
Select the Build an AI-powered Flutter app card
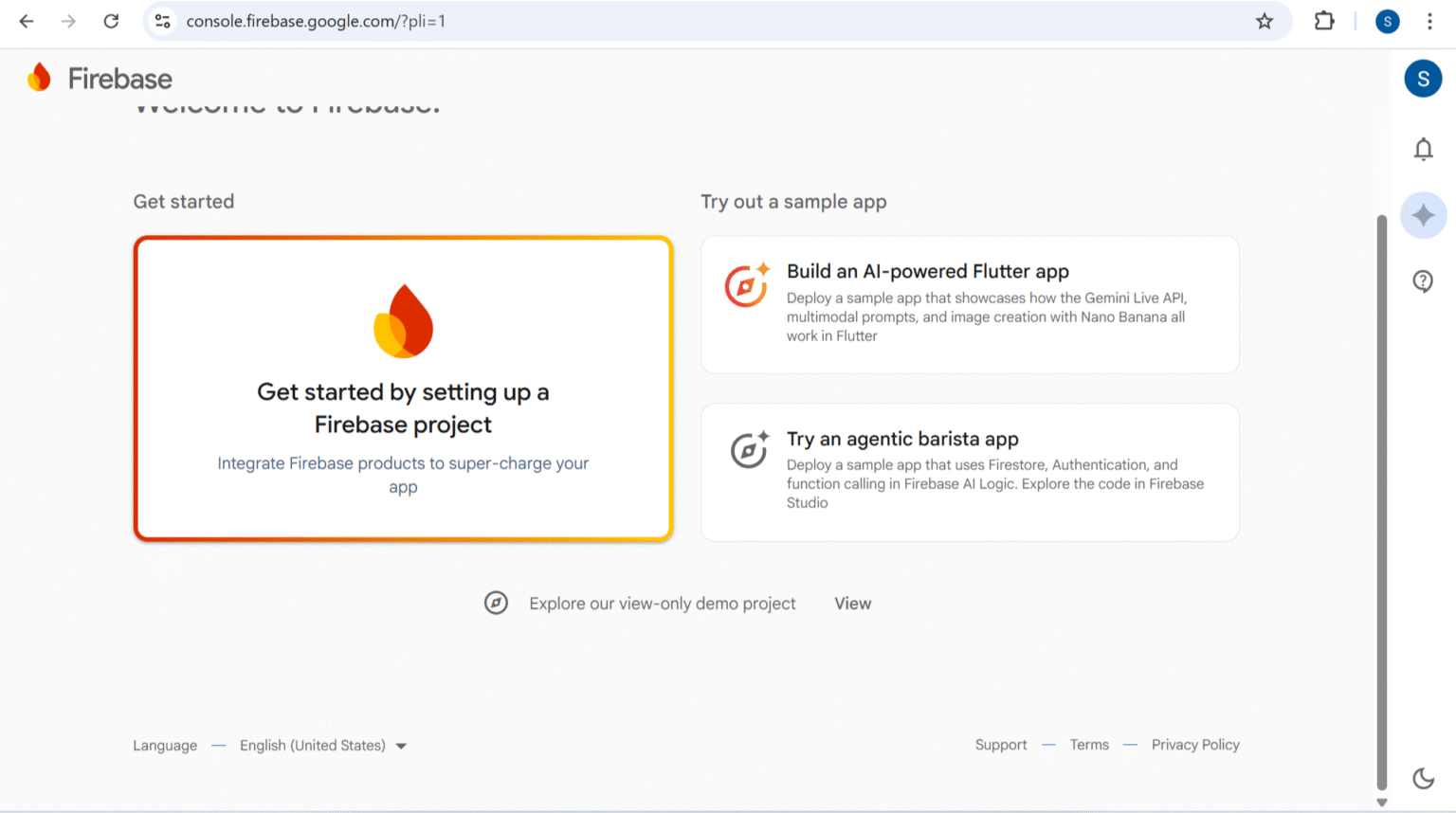click(969, 303)
